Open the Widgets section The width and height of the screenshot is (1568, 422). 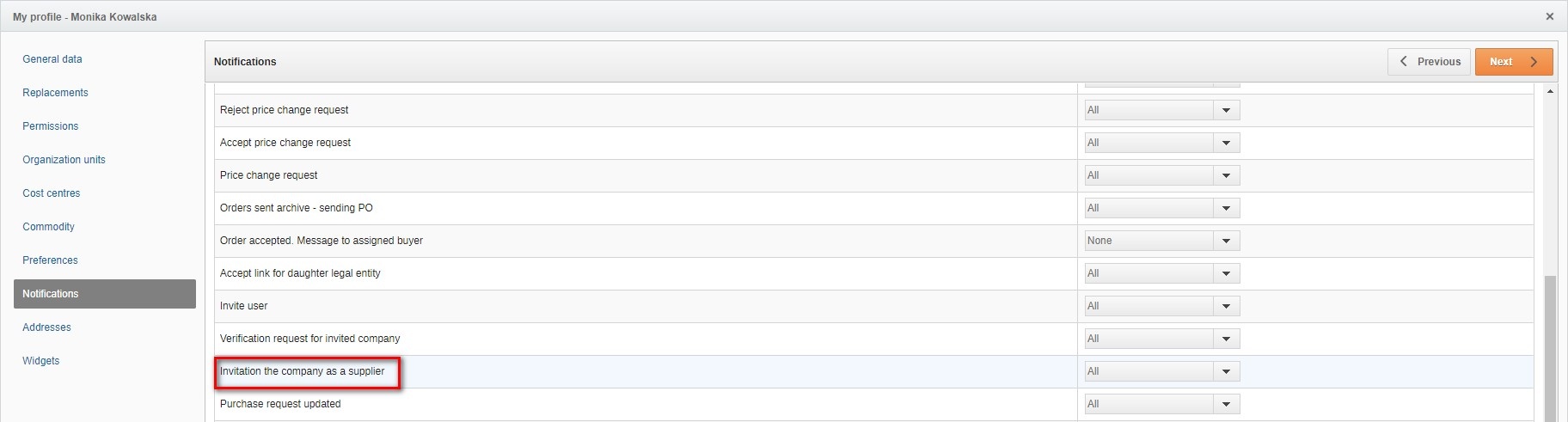point(40,361)
